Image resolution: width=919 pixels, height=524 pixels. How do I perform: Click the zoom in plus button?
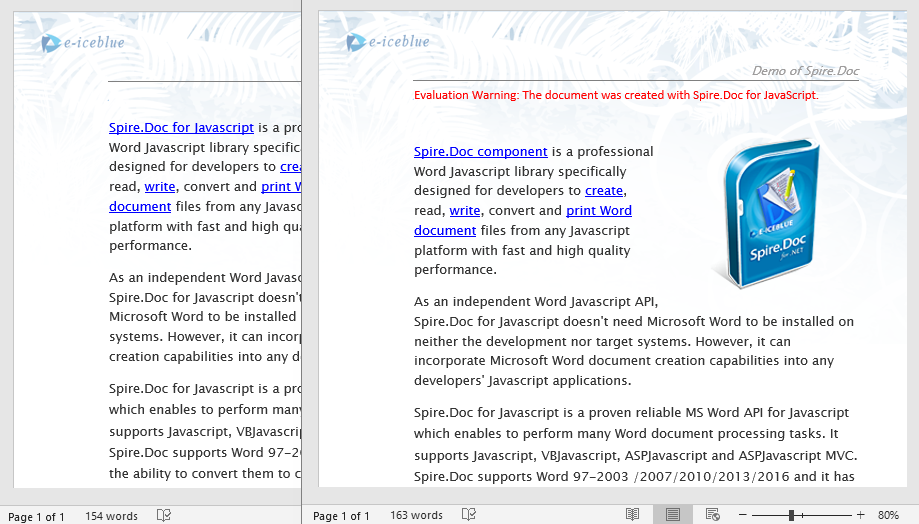[x=860, y=515]
